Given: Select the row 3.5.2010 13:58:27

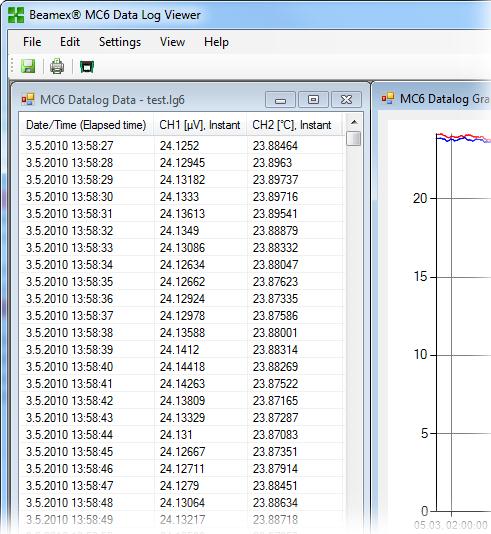Looking at the screenshot, I should pyautogui.click(x=181, y=146).
